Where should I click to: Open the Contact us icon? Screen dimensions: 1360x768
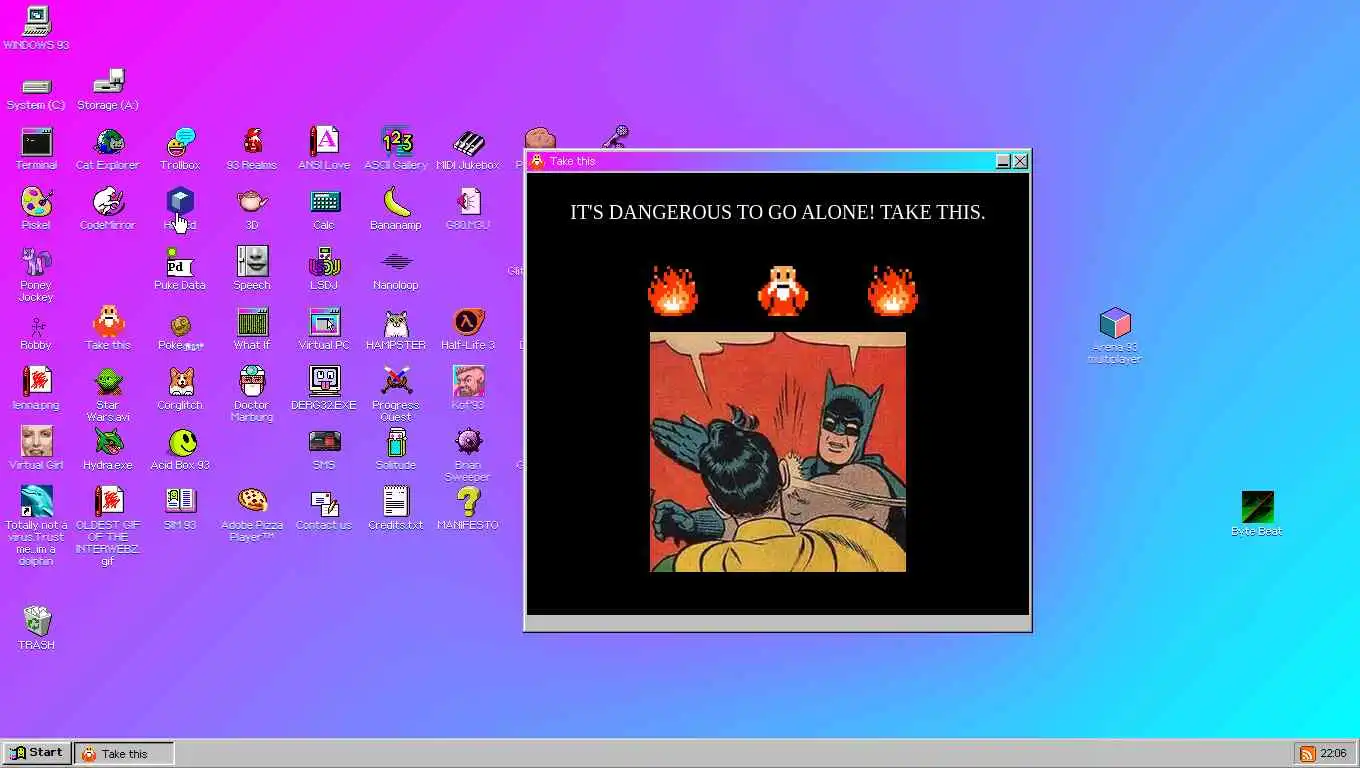pos(324,509)
